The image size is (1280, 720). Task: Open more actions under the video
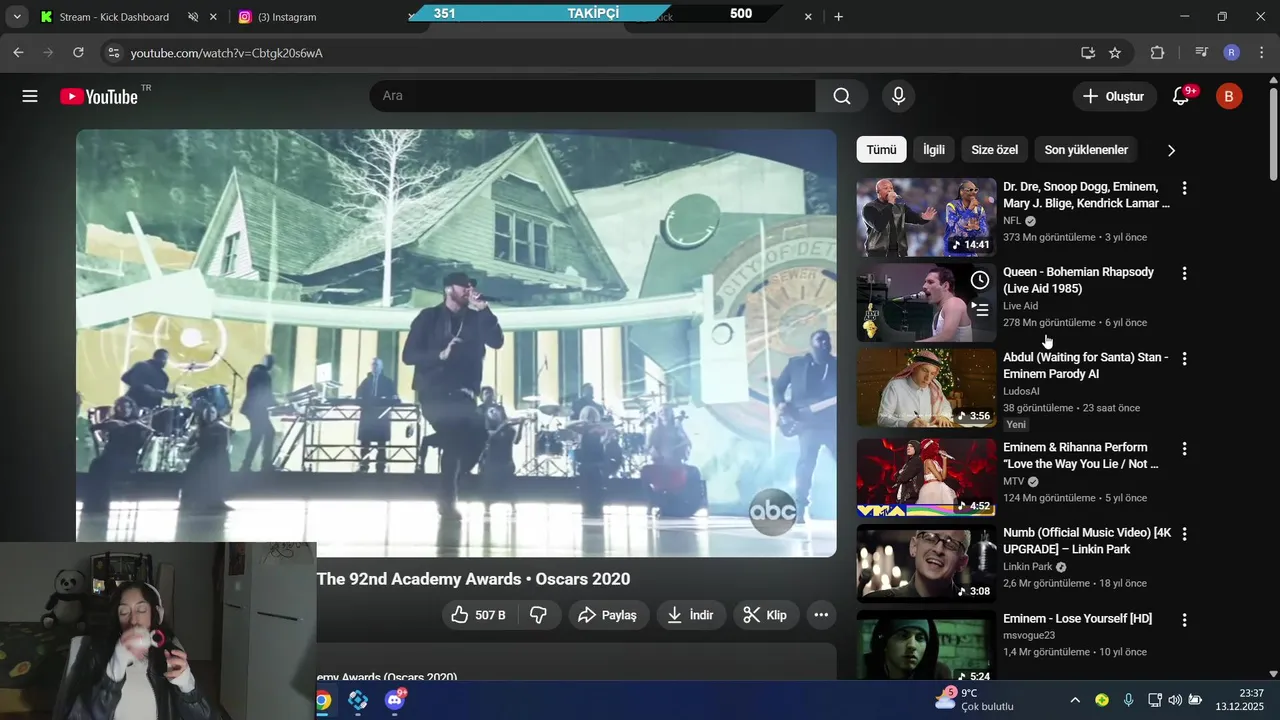tap(821, 615)
